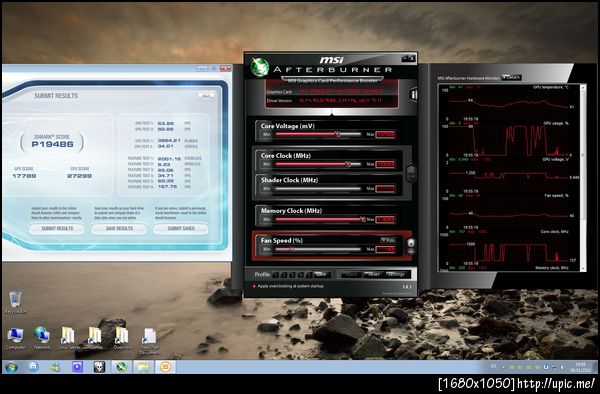Screen dimensions: 600x394
Task: Open the Computer desktop icon
Action: pos(15,338)
